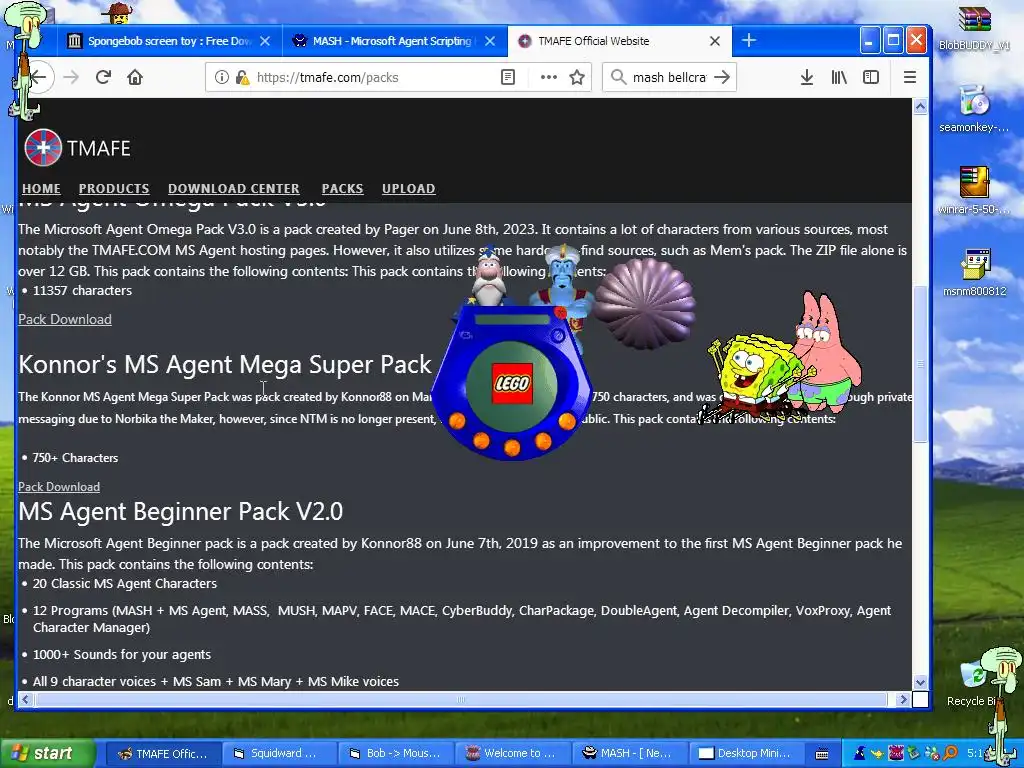Open page actions three-dot menu
The image size is (1024, 768).
pos(549,77)
